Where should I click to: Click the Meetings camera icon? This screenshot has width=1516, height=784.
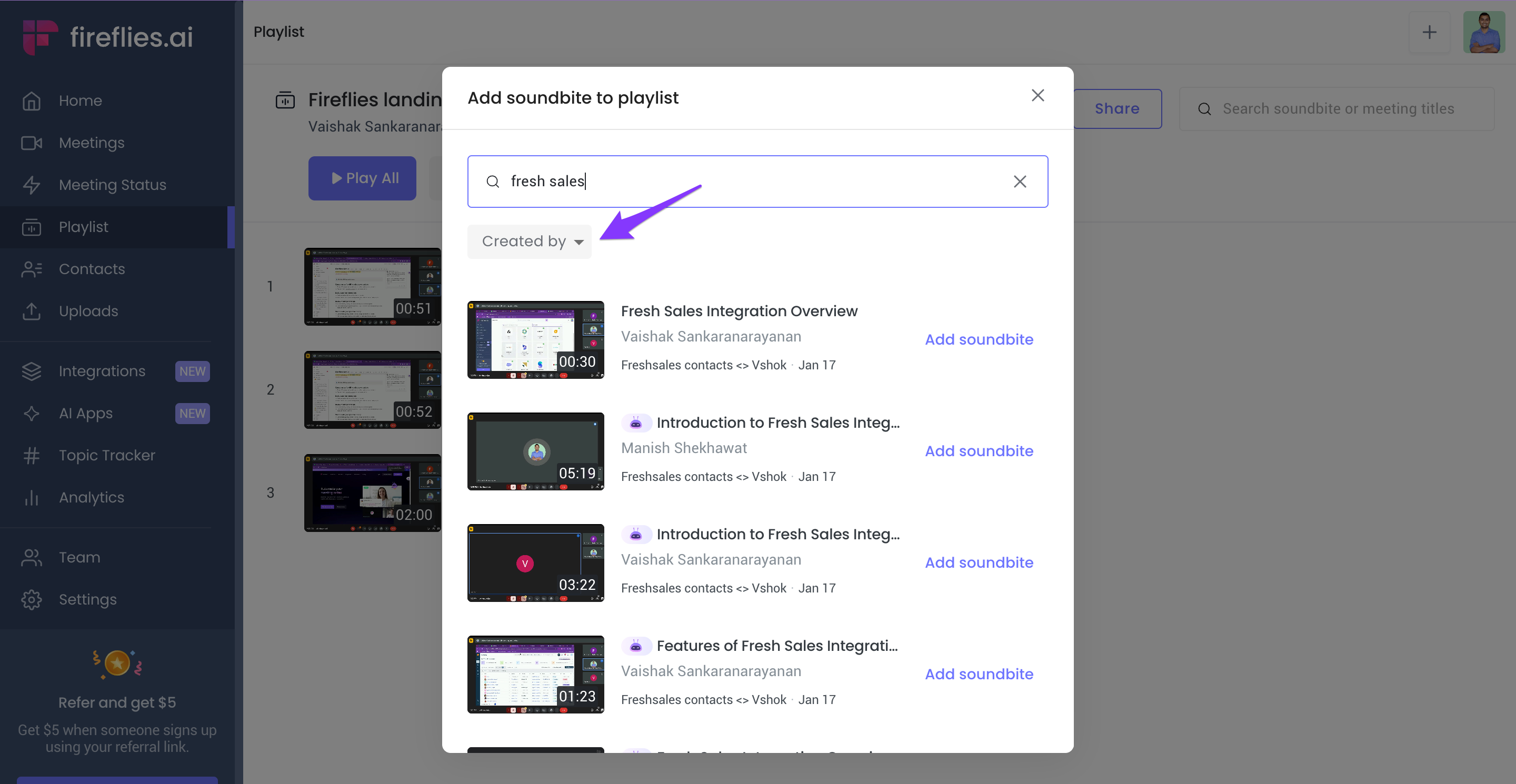31,143
